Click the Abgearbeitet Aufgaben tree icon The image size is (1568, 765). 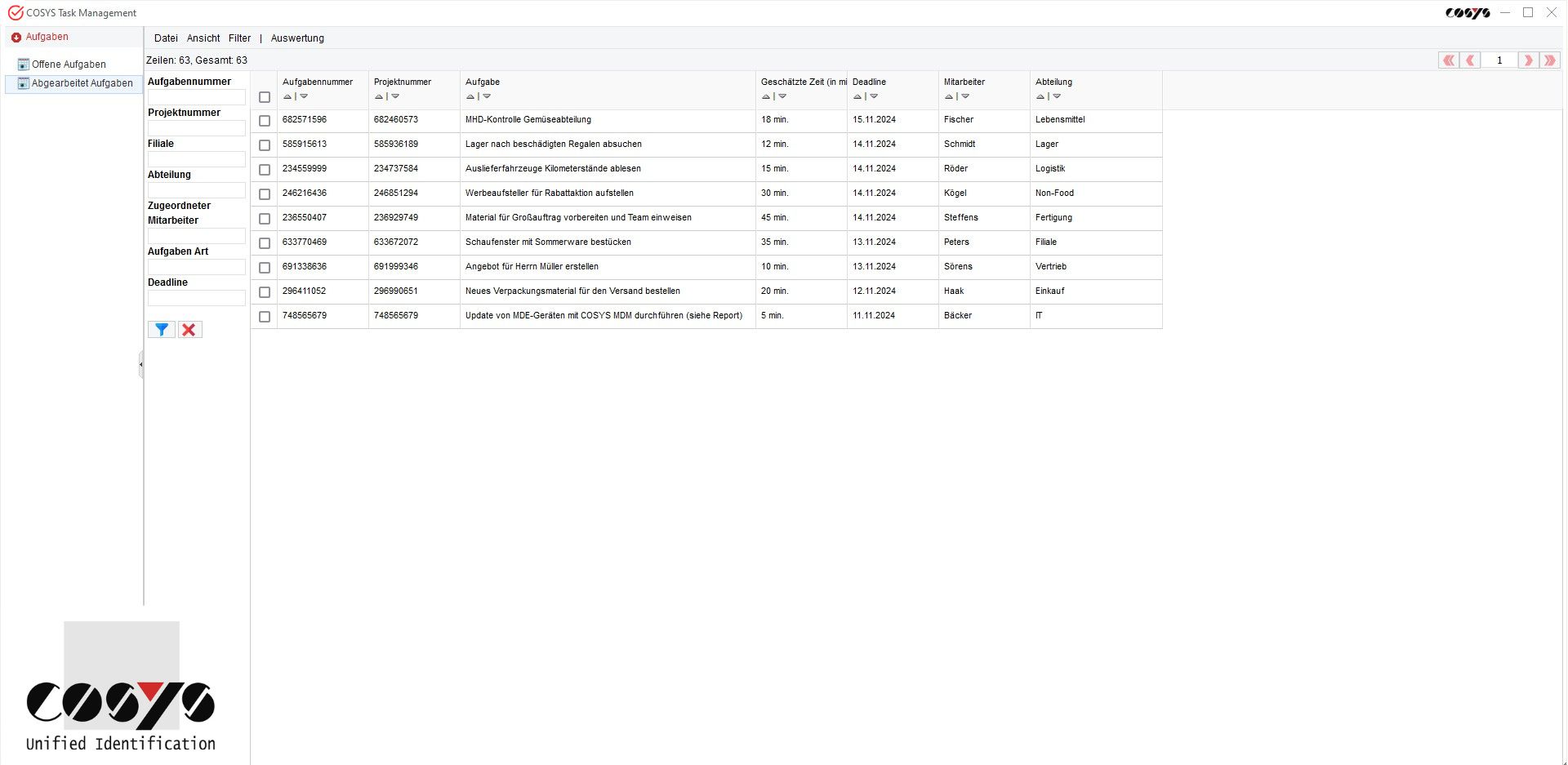pos(23,83)
